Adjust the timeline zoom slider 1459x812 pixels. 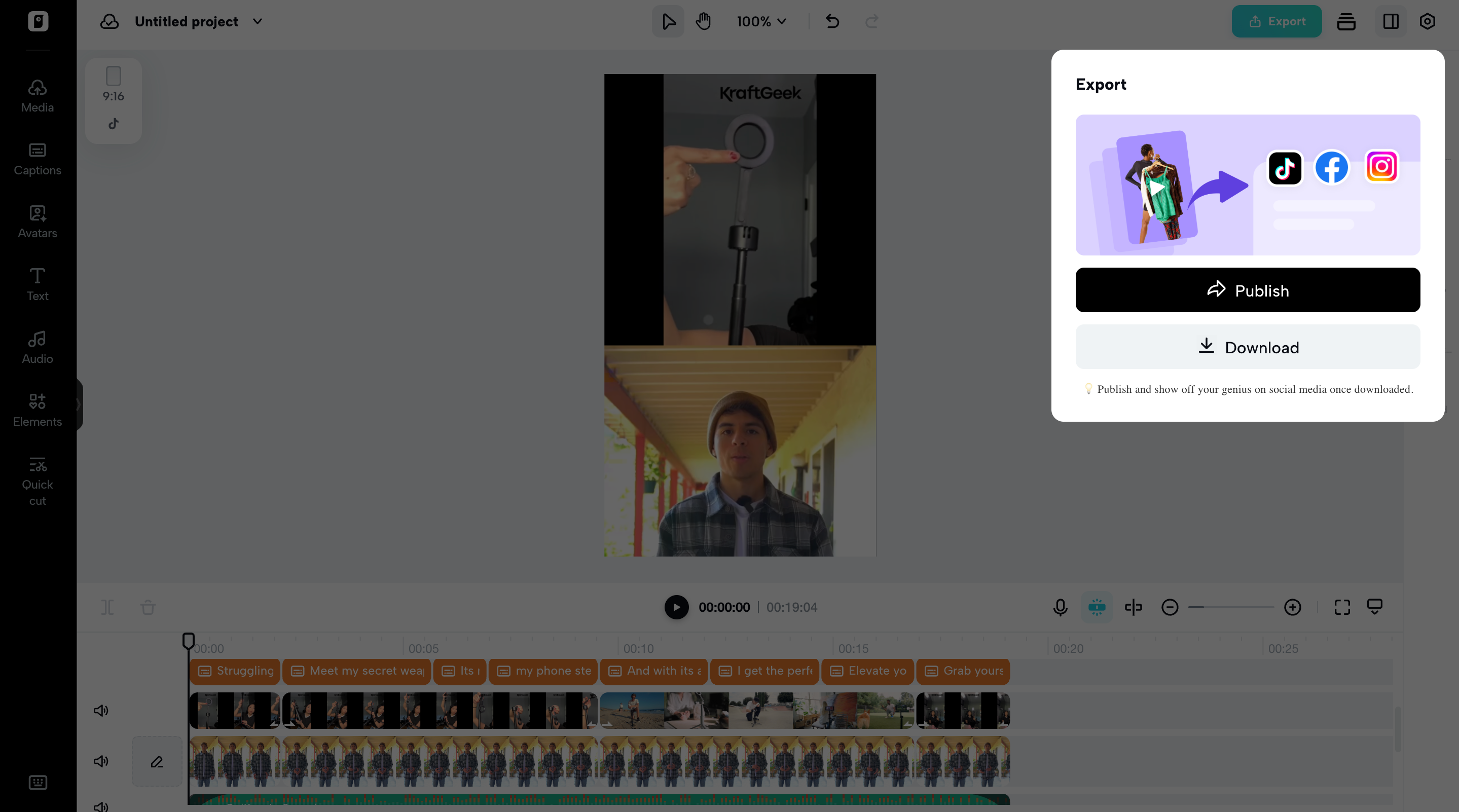point(1231,607)
